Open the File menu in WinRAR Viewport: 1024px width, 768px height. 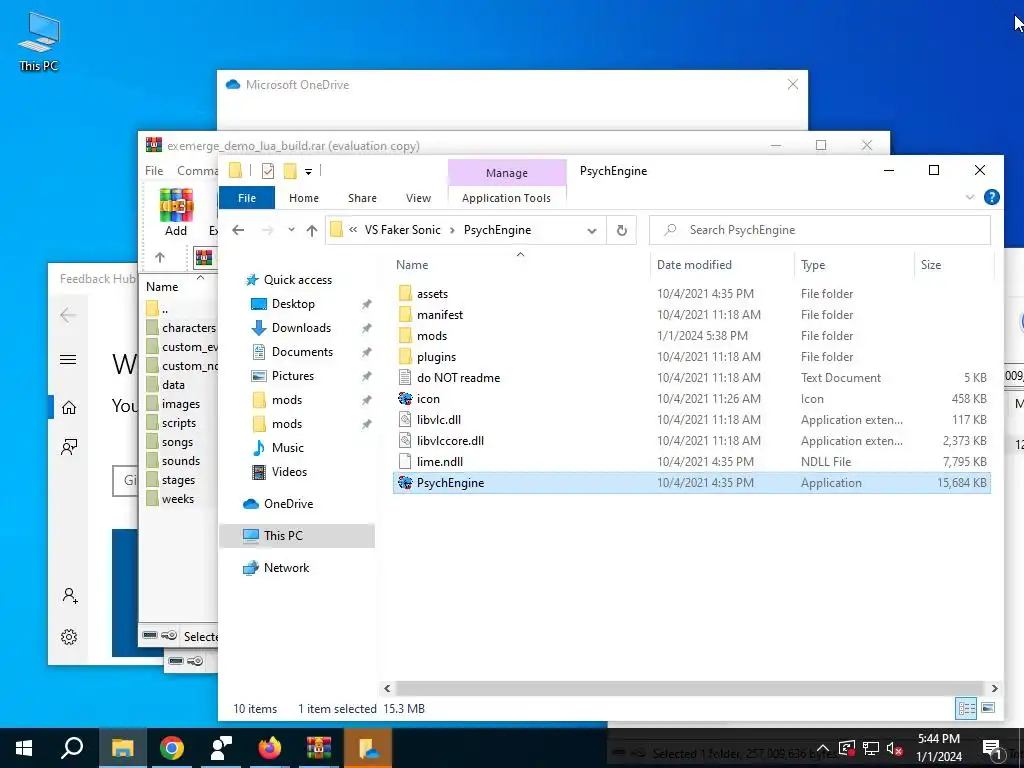pos(154,170)
